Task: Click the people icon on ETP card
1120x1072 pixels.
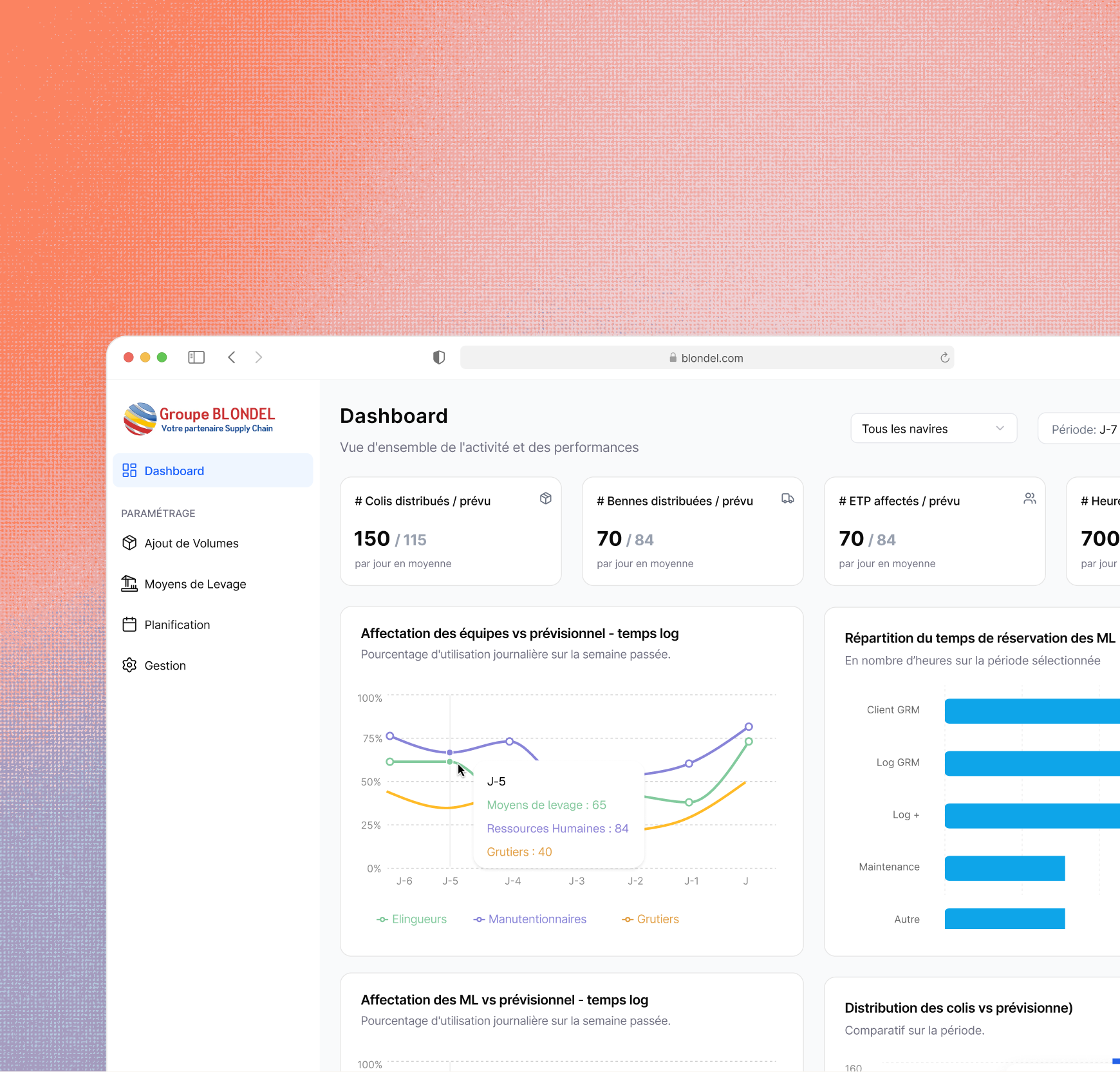Action: click(1030, 498)
